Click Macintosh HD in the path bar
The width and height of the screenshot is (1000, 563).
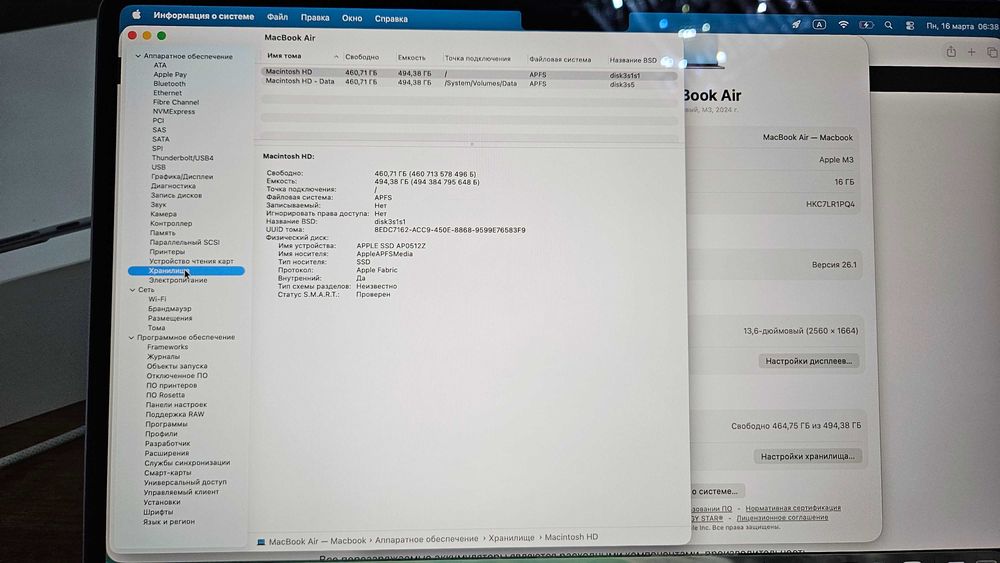tap(571, 537)
